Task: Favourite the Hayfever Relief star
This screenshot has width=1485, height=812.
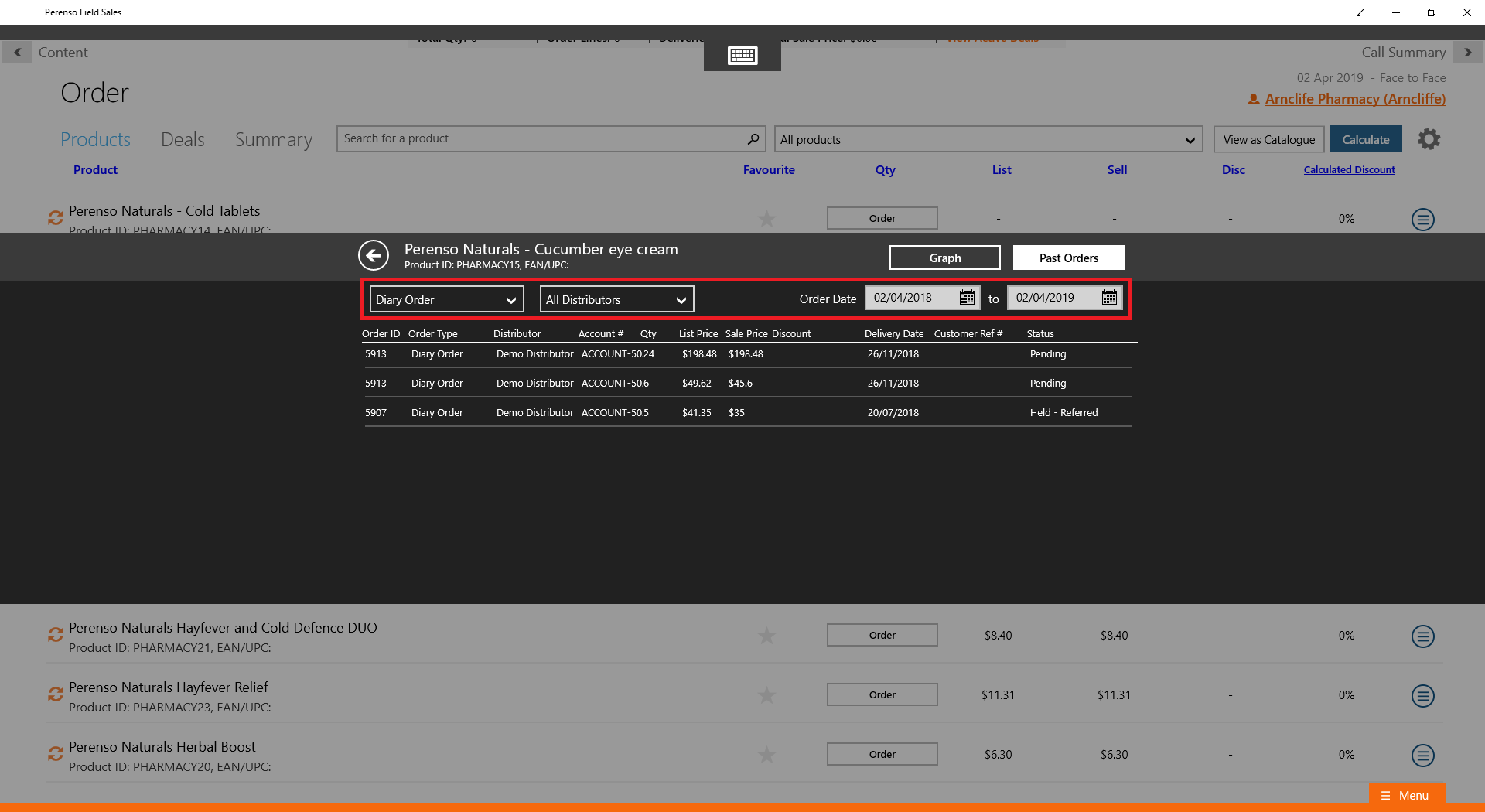Action: [x=766, y=695]
